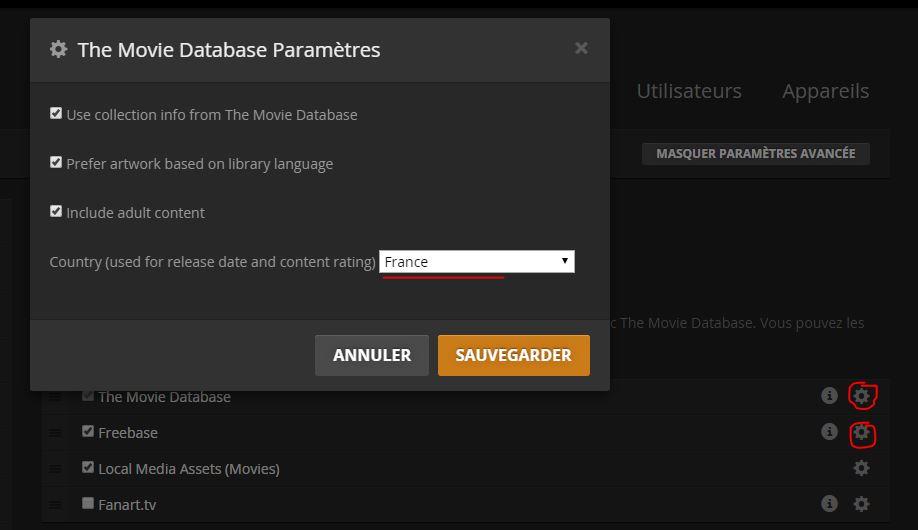Open Fanart.tv agent settings gear
This screenshot has height=530, width=918.
(x=861, y=504)
